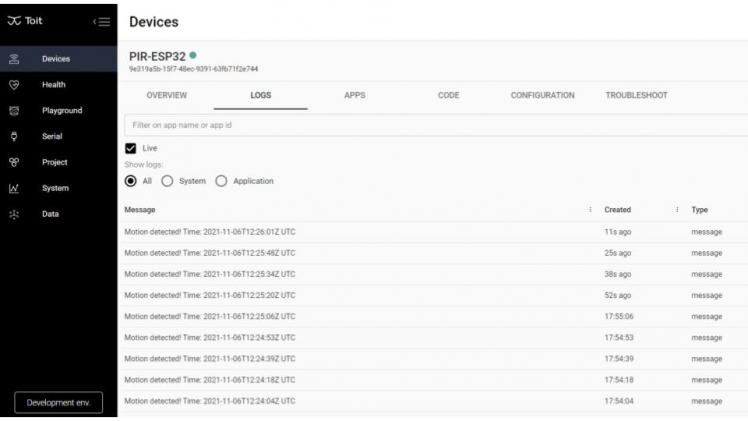748x421 pixels.
Task: Click the 17:54:18 created time
Action: pyautogui.click(x=619, y=380)
